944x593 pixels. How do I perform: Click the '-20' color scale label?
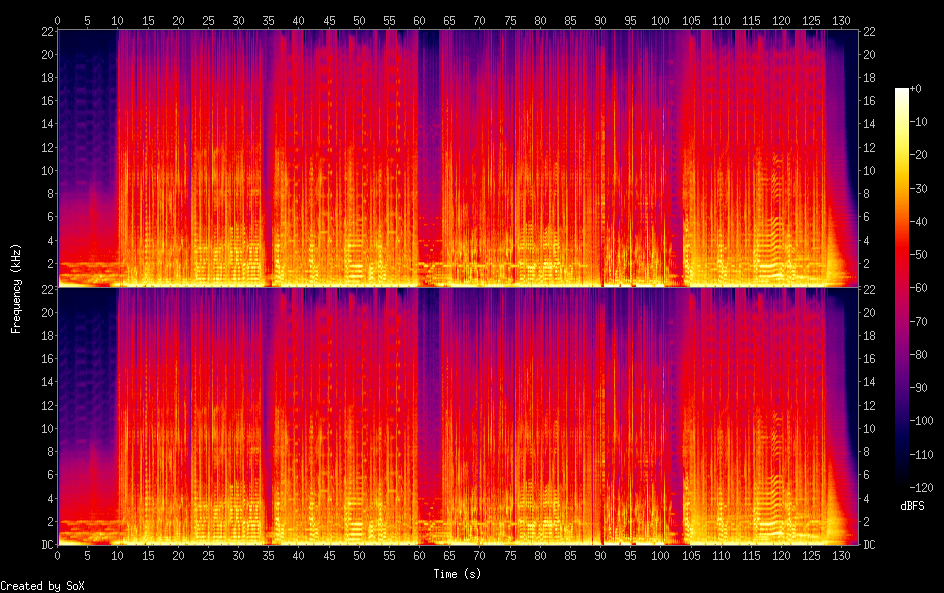918,155
